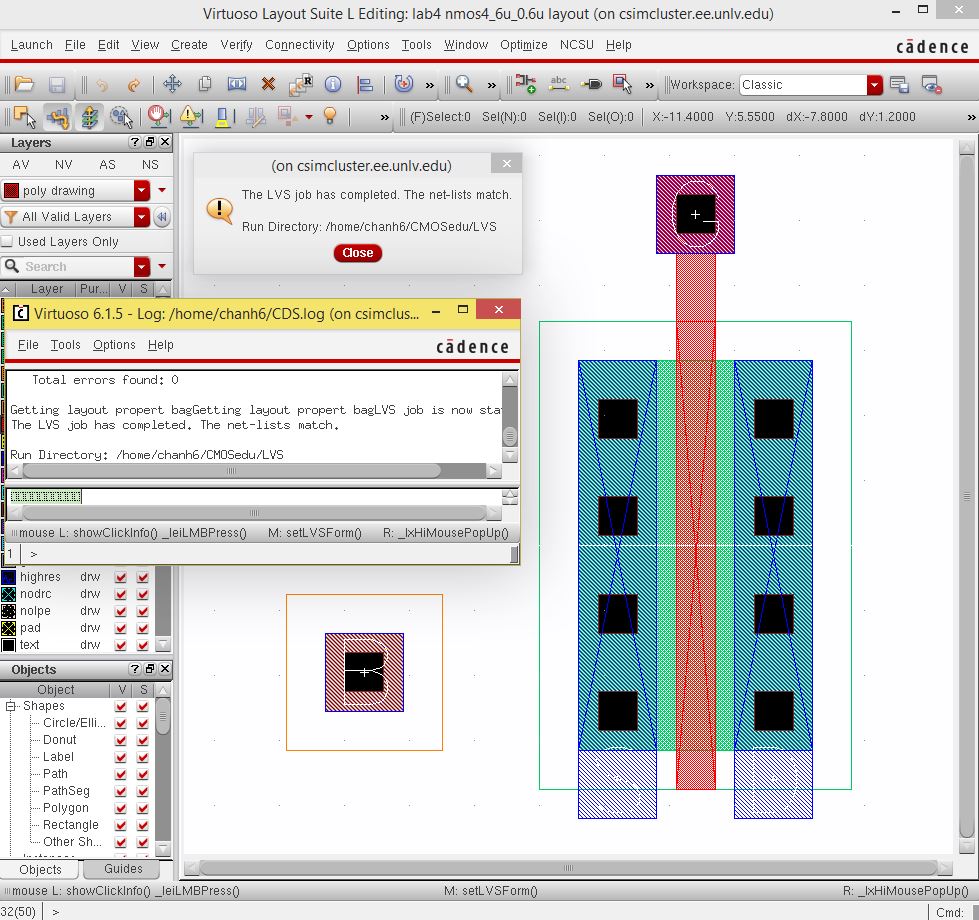Open the Verify menu
The height and width of the screenshot is (920, 979).
point(236,44)
